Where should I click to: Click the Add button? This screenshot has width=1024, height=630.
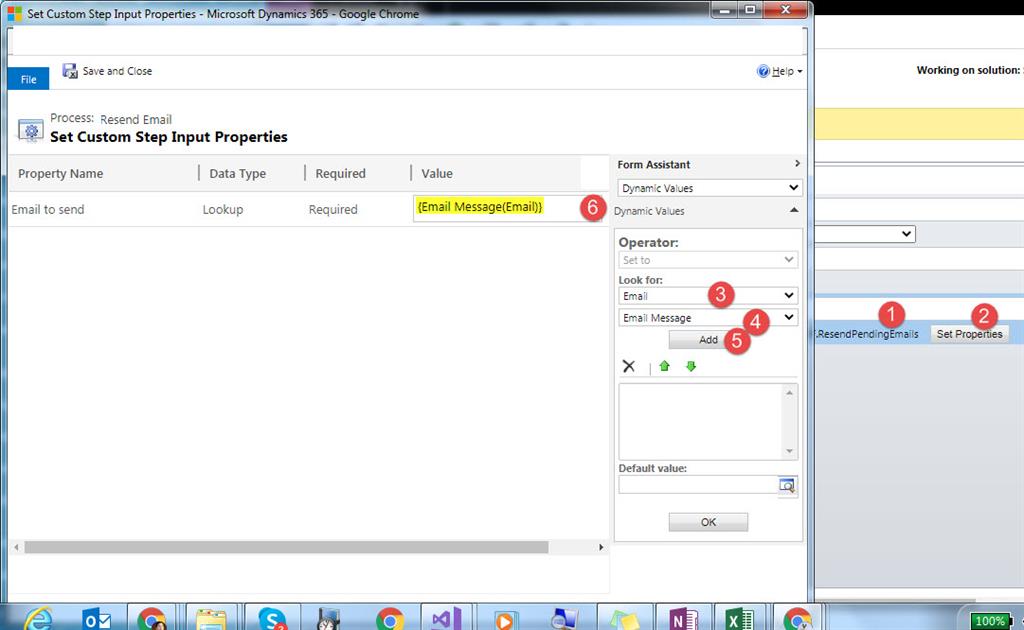coord(707,339)
